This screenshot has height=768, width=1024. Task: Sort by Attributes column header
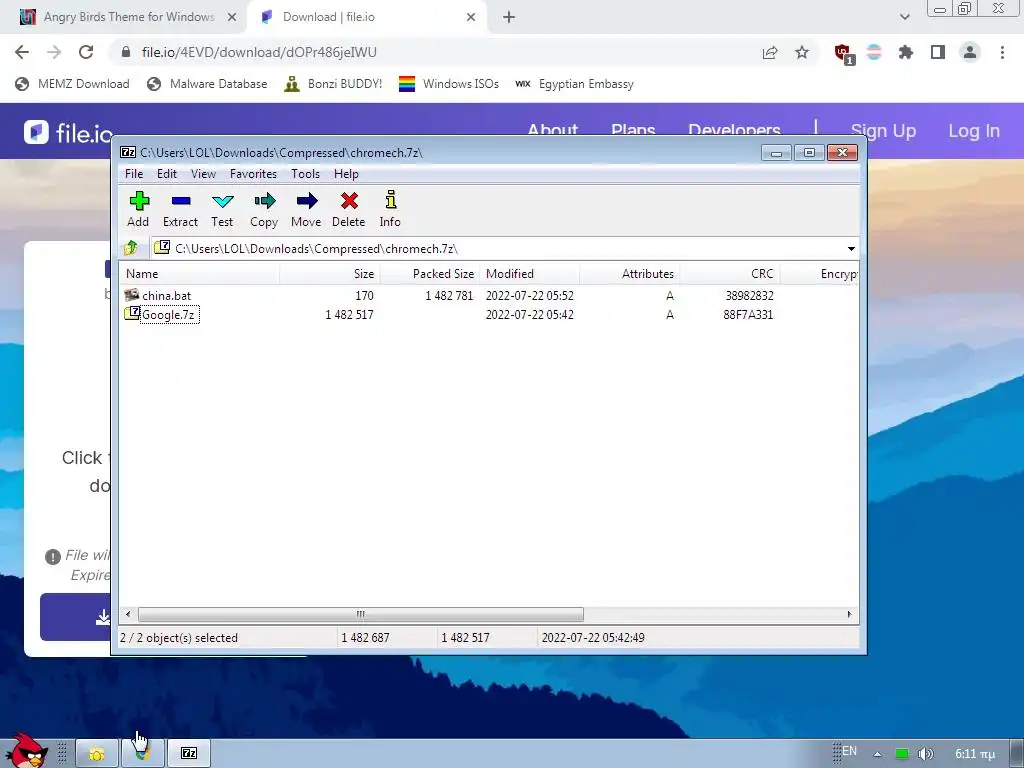(630, 274)
